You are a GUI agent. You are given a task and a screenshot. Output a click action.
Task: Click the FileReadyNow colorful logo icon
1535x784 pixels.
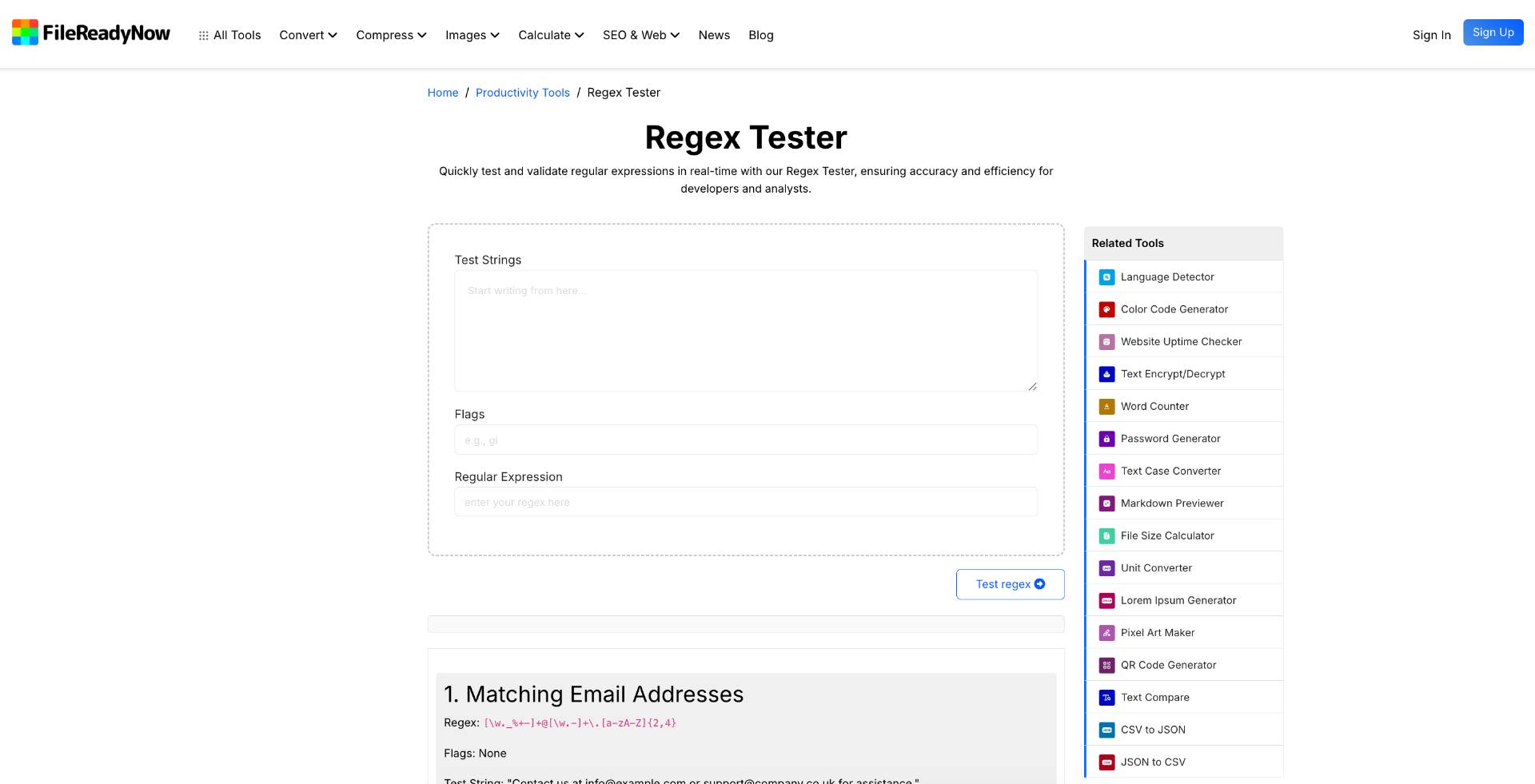coord(25,33)
